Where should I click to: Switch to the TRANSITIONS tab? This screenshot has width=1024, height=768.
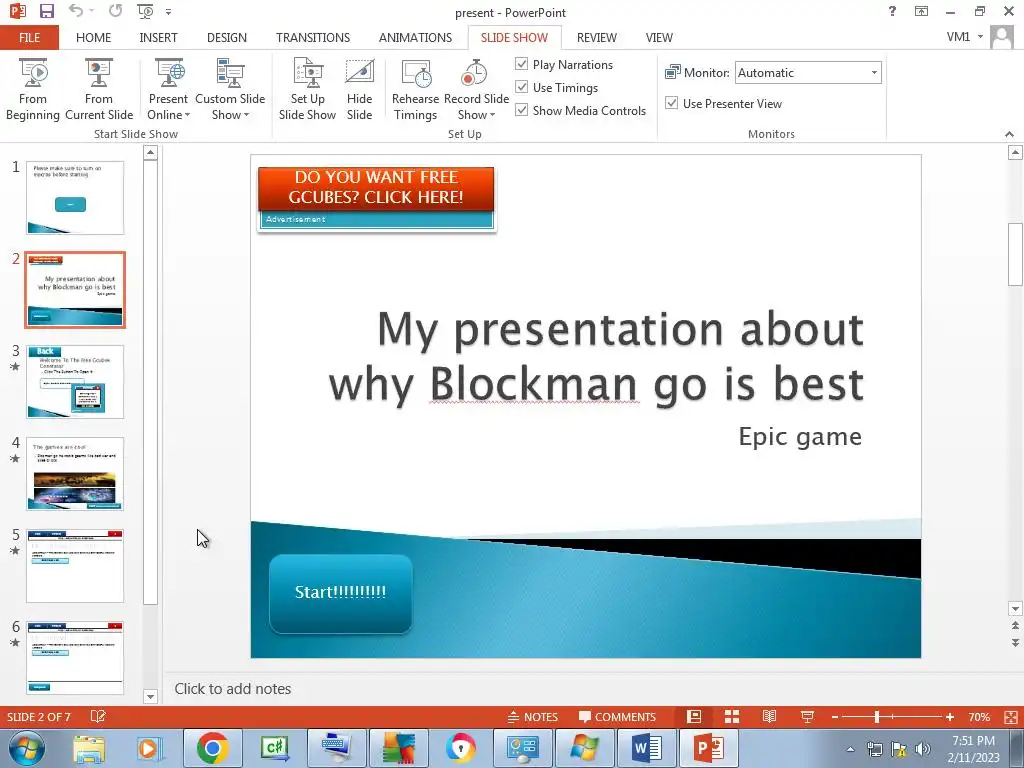click(313, 37)
